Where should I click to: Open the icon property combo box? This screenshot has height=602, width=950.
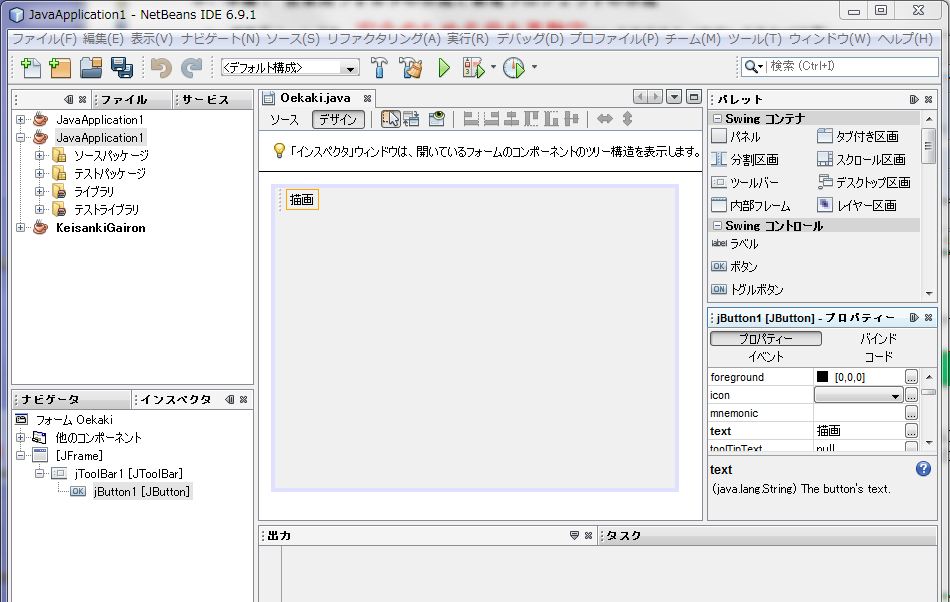point(858,395)
